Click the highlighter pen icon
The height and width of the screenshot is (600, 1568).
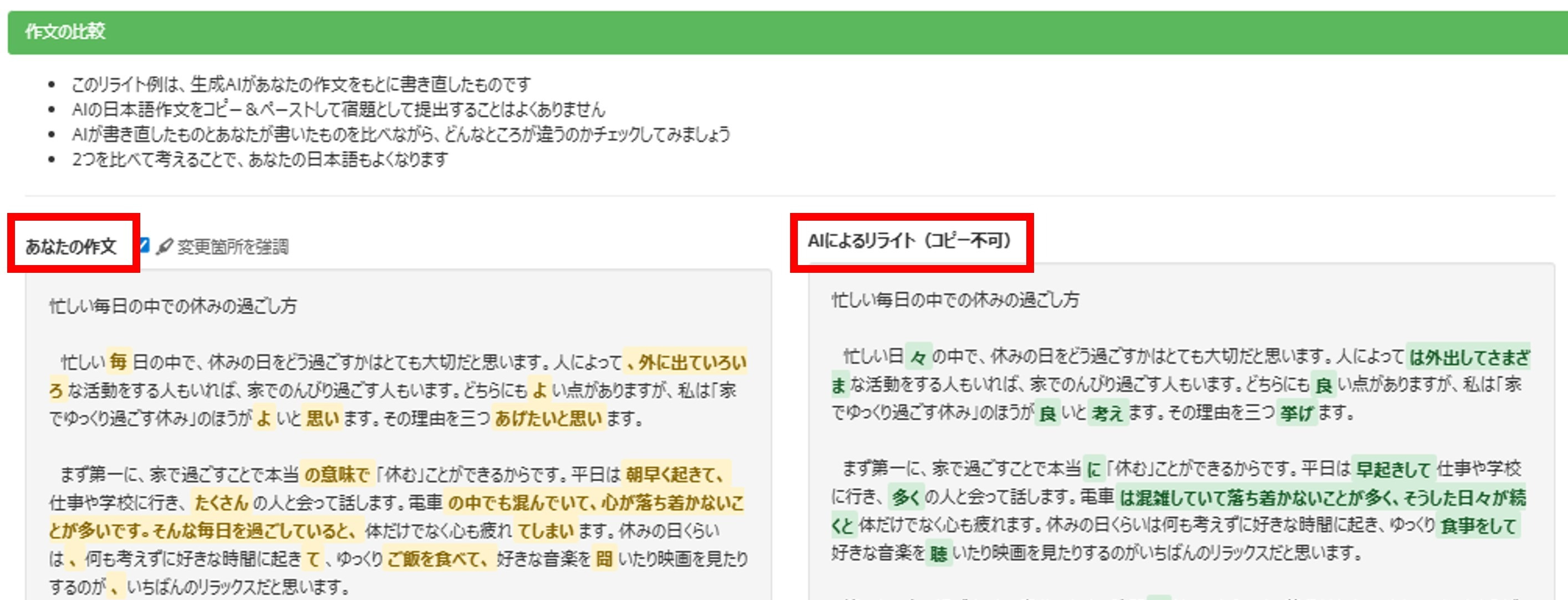click(x=164, y=246)
